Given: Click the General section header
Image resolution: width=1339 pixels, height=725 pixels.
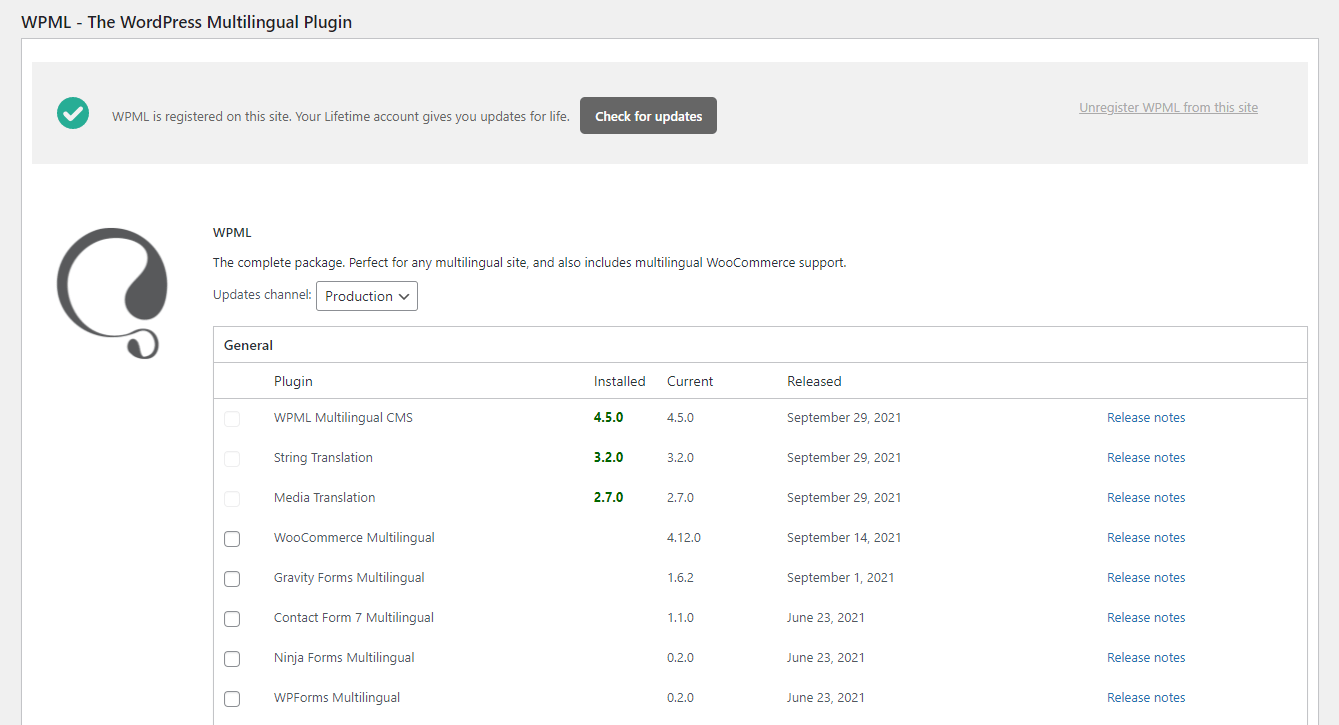Looking at the screenshot, I should (x=249, y=345).
